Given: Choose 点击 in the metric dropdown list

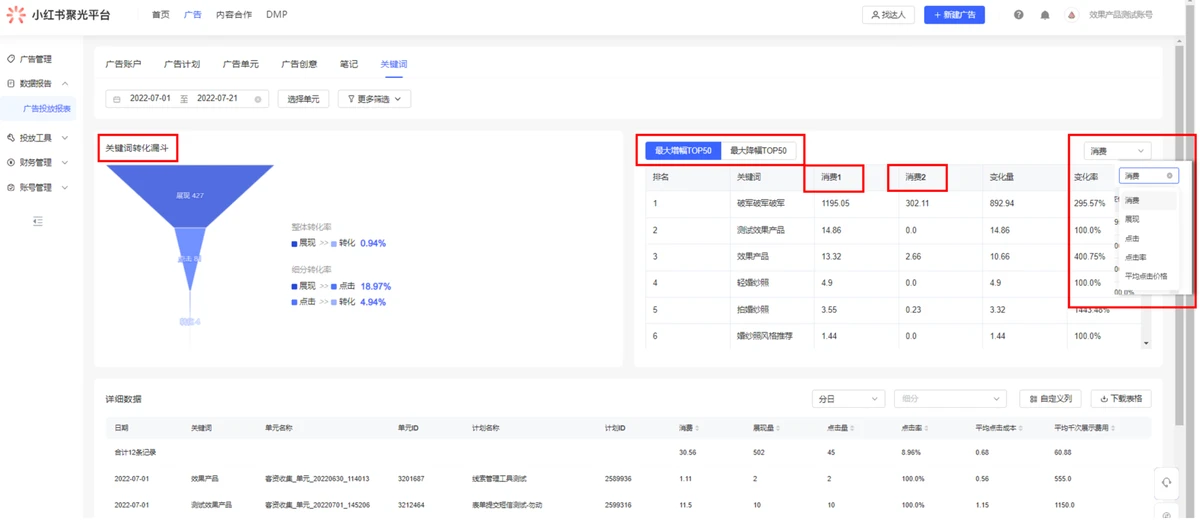Looking at the screenshot, I should (1132, 238).
